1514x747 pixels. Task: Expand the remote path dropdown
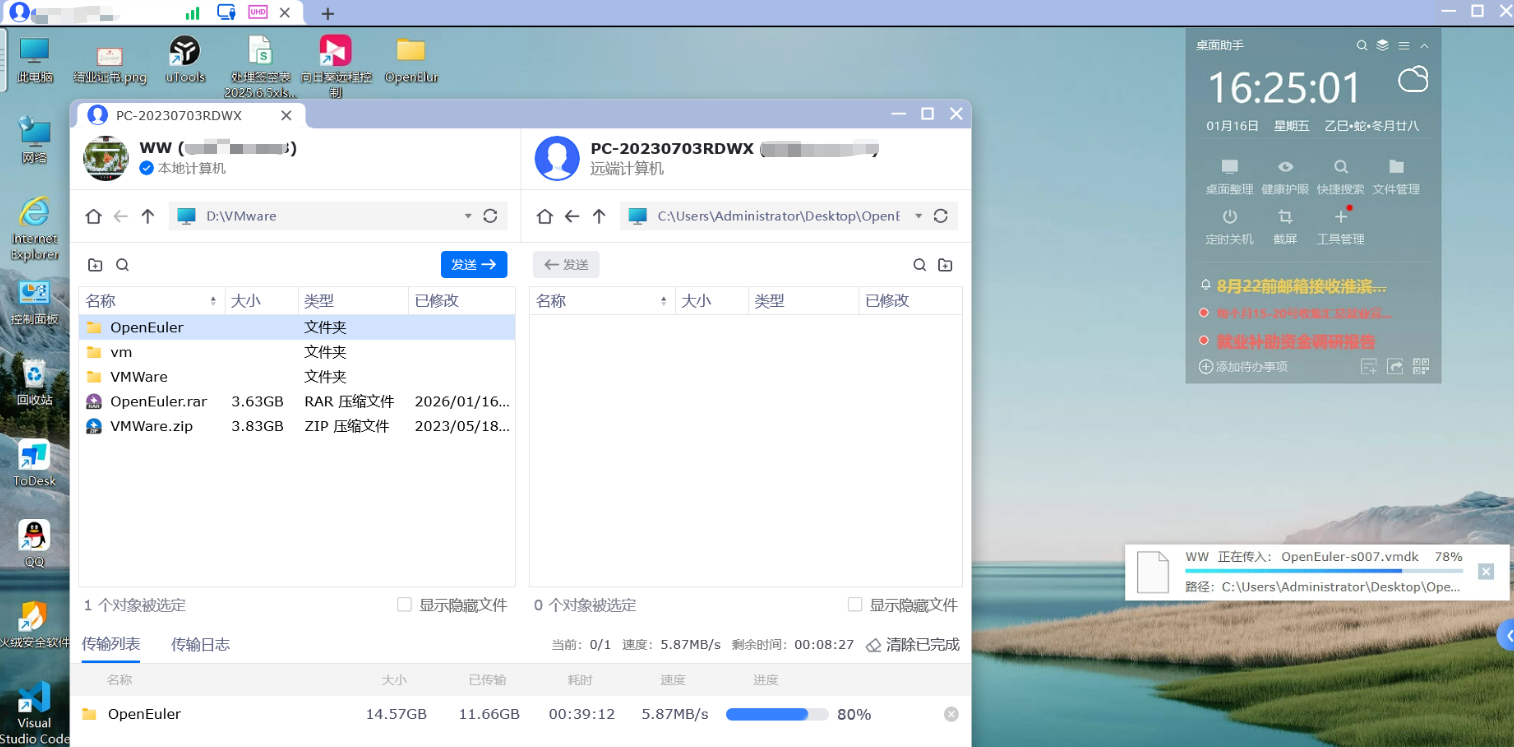(x=918, y=216)
